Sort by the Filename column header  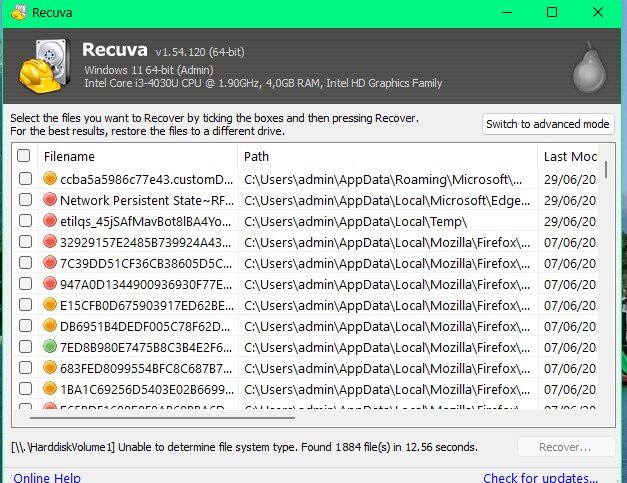(138, 156)
